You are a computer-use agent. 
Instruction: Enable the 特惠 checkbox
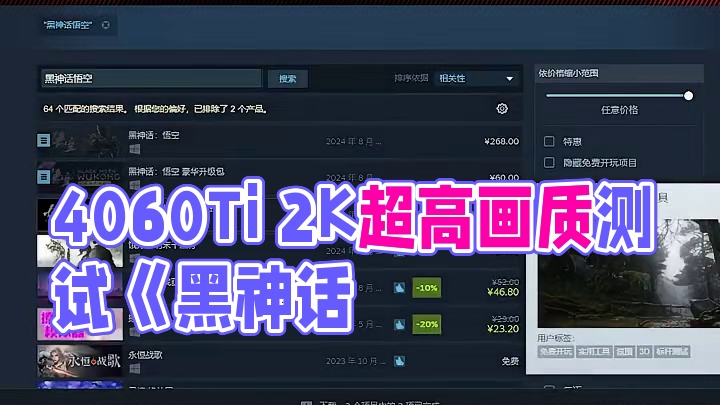click(x=549, y=141)
